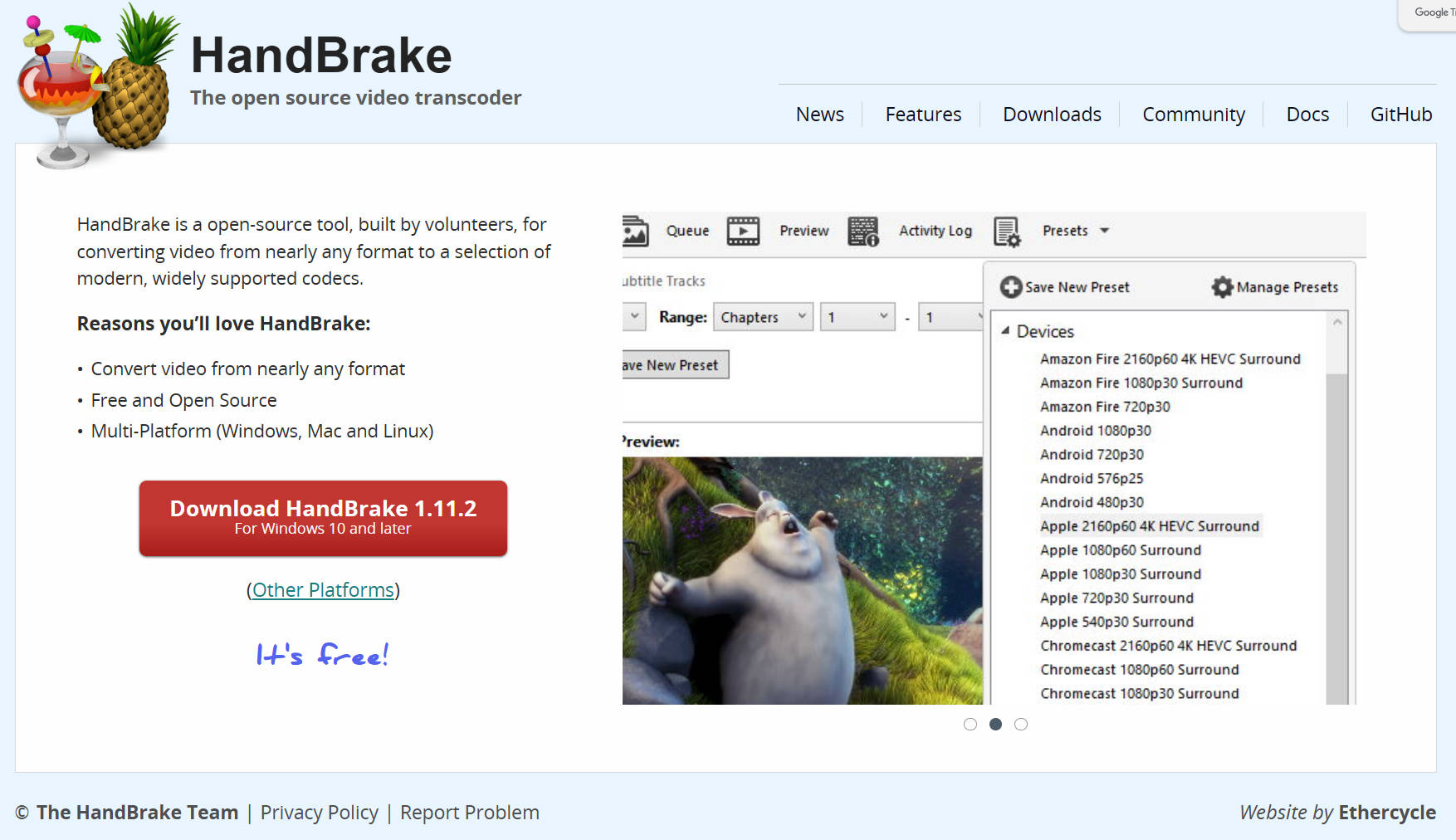The height and width of the screenshot is (840, 1456).
Task: Select Apple 1080p30 Surround preset
Action: pos(1121,574)
